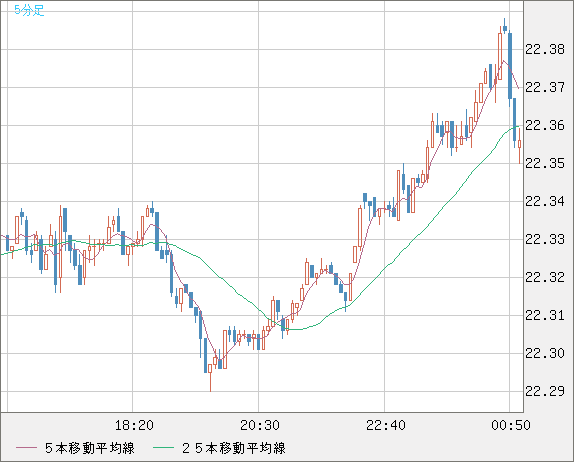
Task: Click the purple 5-period average legend line
Action: (x=26, y=448)
